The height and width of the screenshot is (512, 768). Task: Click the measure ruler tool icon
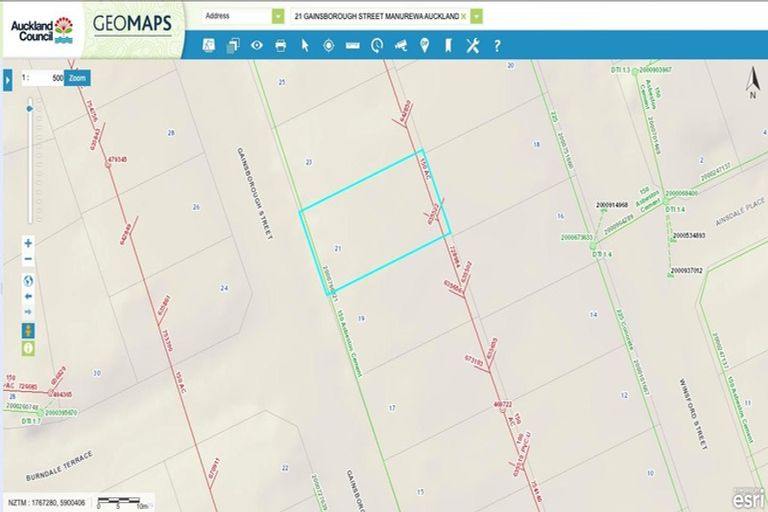(352, 45)
